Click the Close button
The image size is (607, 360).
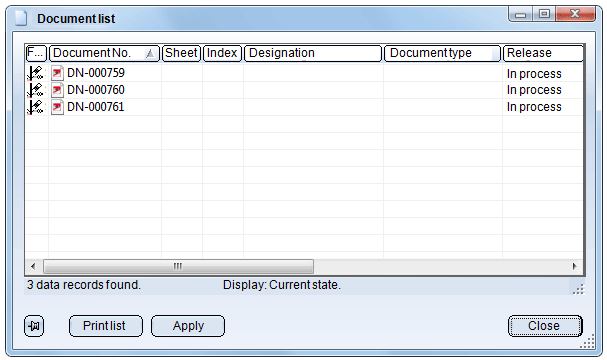pos(545,326)
